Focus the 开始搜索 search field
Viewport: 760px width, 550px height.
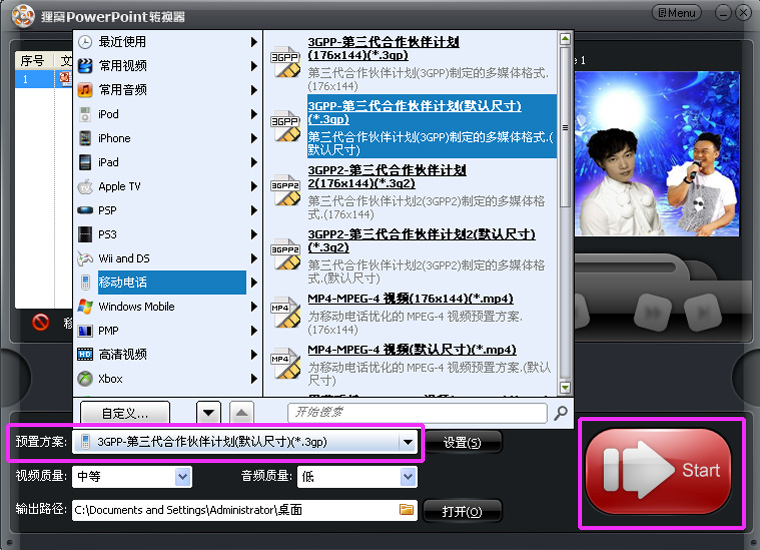(x=417, y=413)
